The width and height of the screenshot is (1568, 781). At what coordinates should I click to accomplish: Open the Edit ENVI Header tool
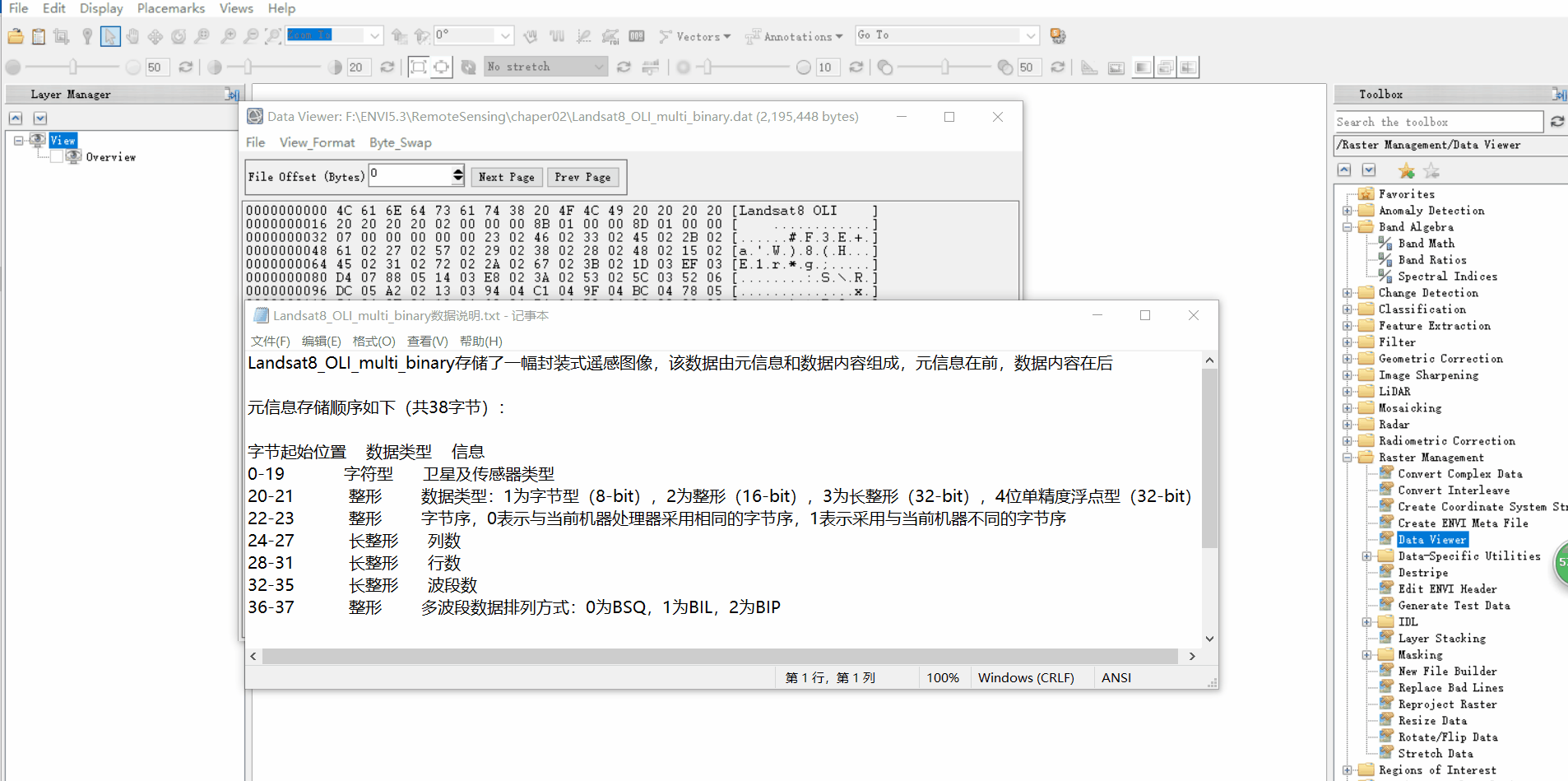(x=1447, y=589)
